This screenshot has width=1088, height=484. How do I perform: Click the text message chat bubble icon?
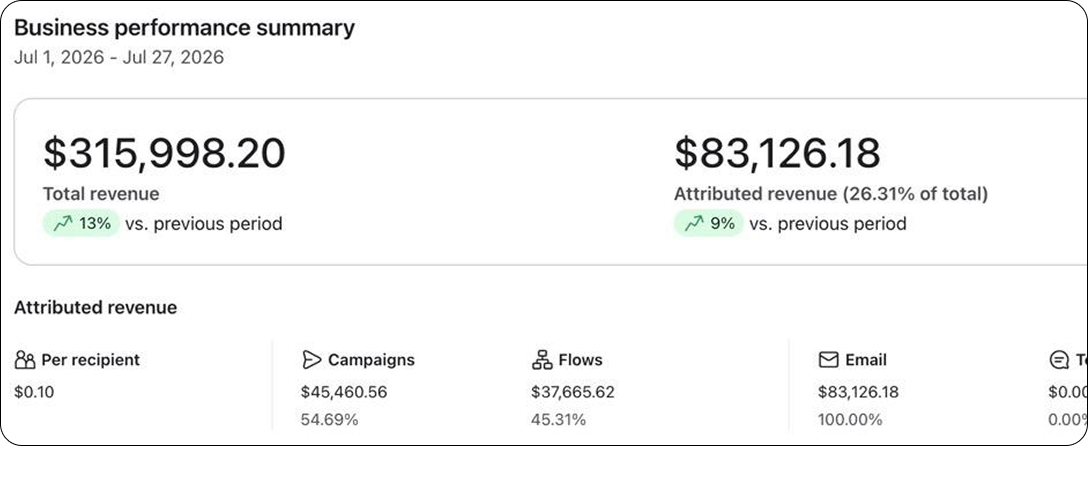pyautogui.click(x=1059, y=360)
